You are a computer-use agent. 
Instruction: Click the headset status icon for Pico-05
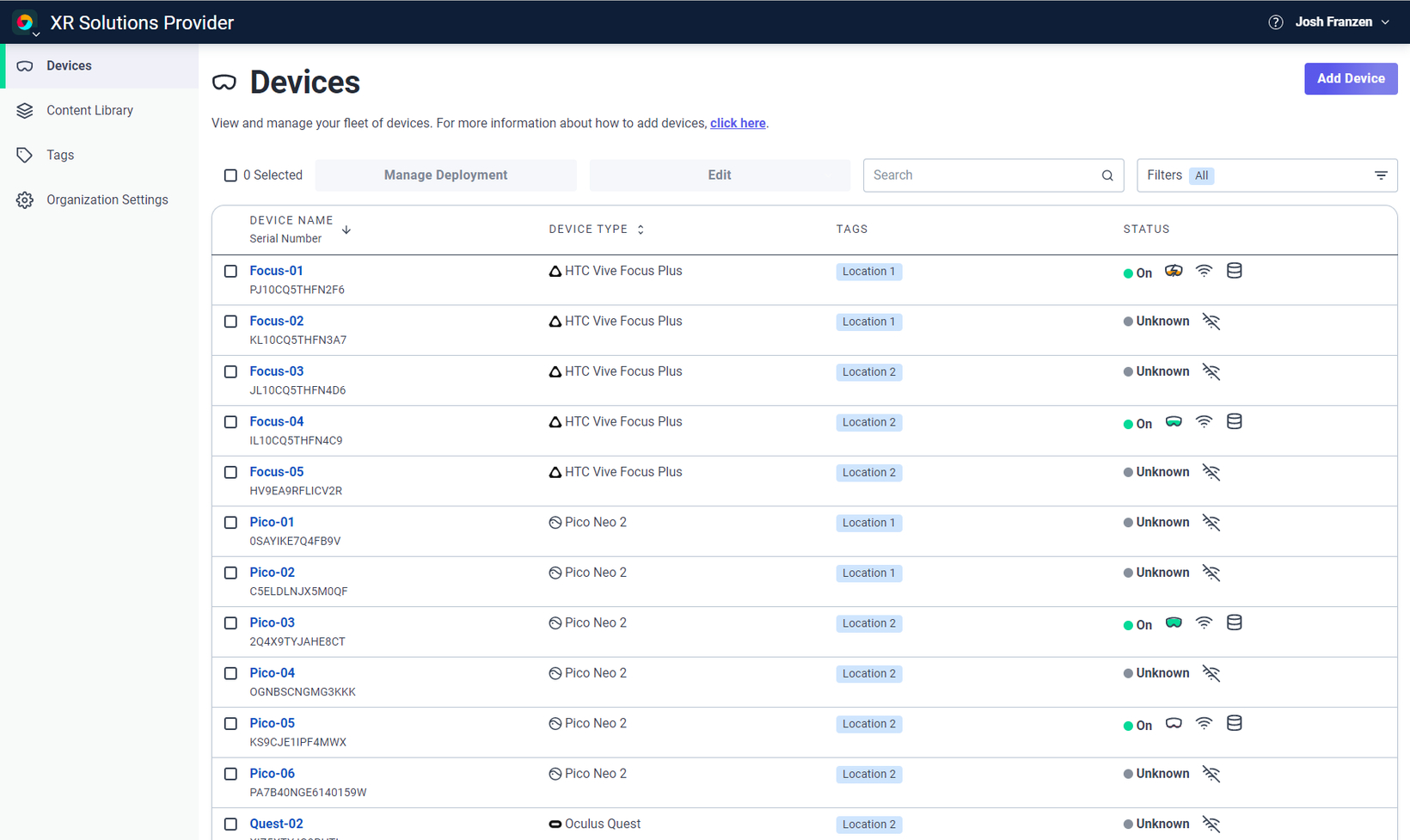point(1174,723)
